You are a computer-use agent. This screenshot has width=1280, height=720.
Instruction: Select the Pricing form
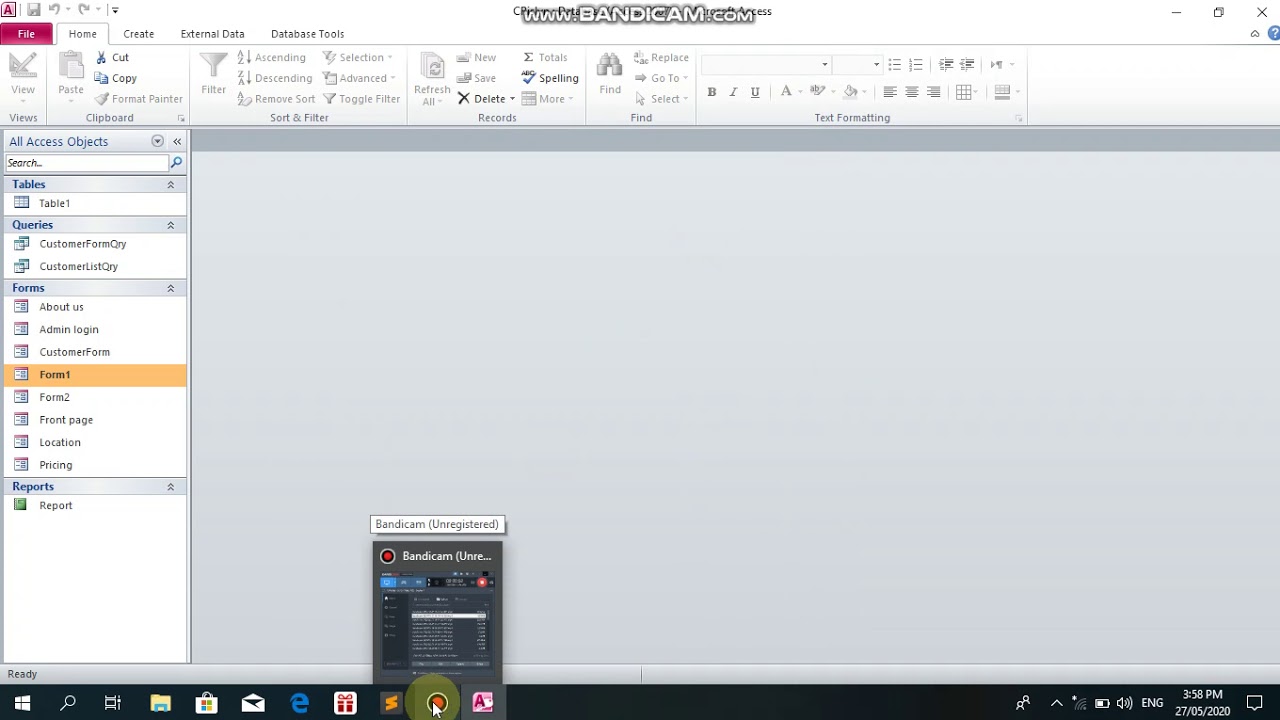pos(95,465)
